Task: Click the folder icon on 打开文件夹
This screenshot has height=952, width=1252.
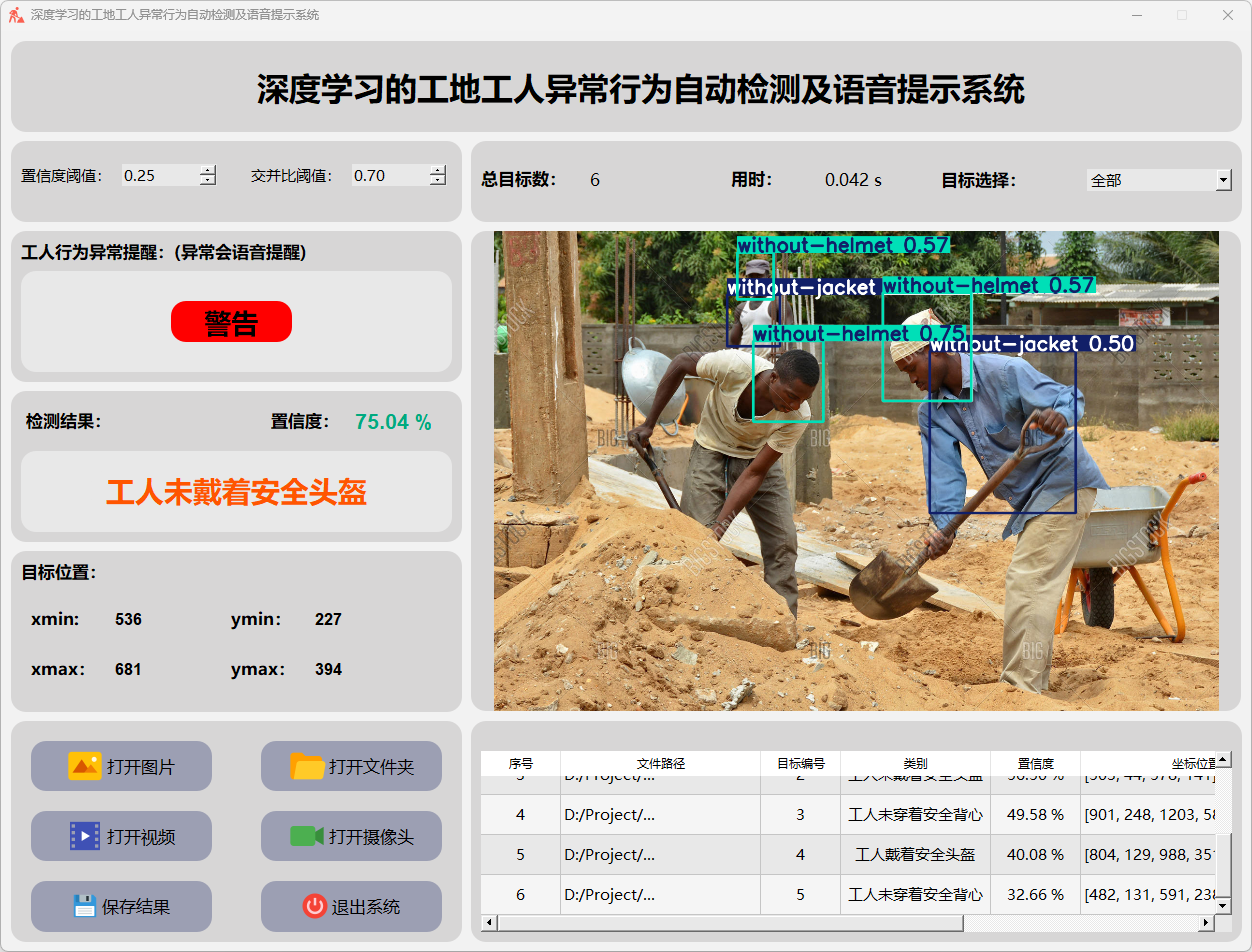Action: [307, 766]
